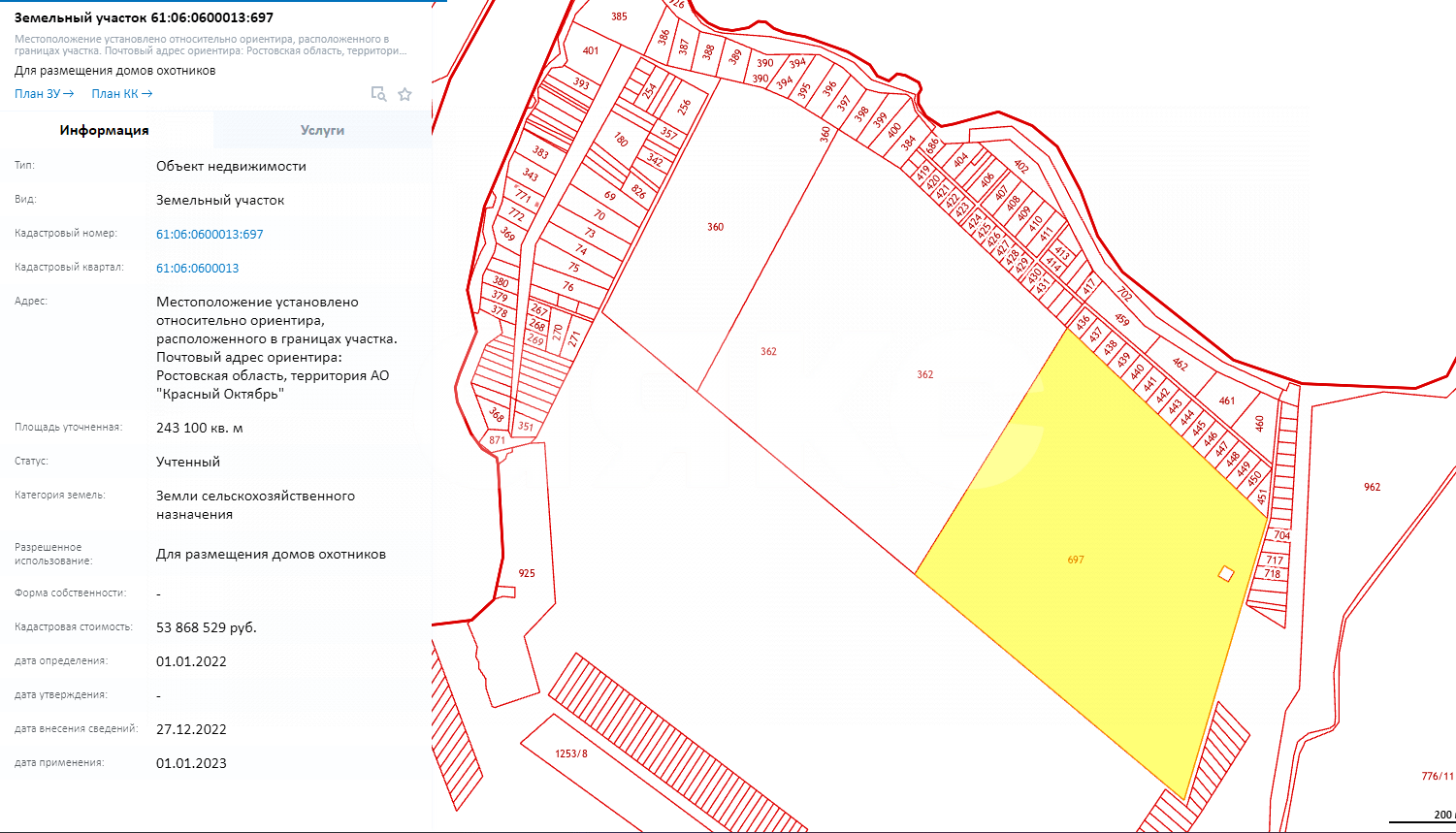Select parcel 1253/8 on the map
Image resolution: width=1456 pixels, height=833 pixels.
tap(571, 753)
